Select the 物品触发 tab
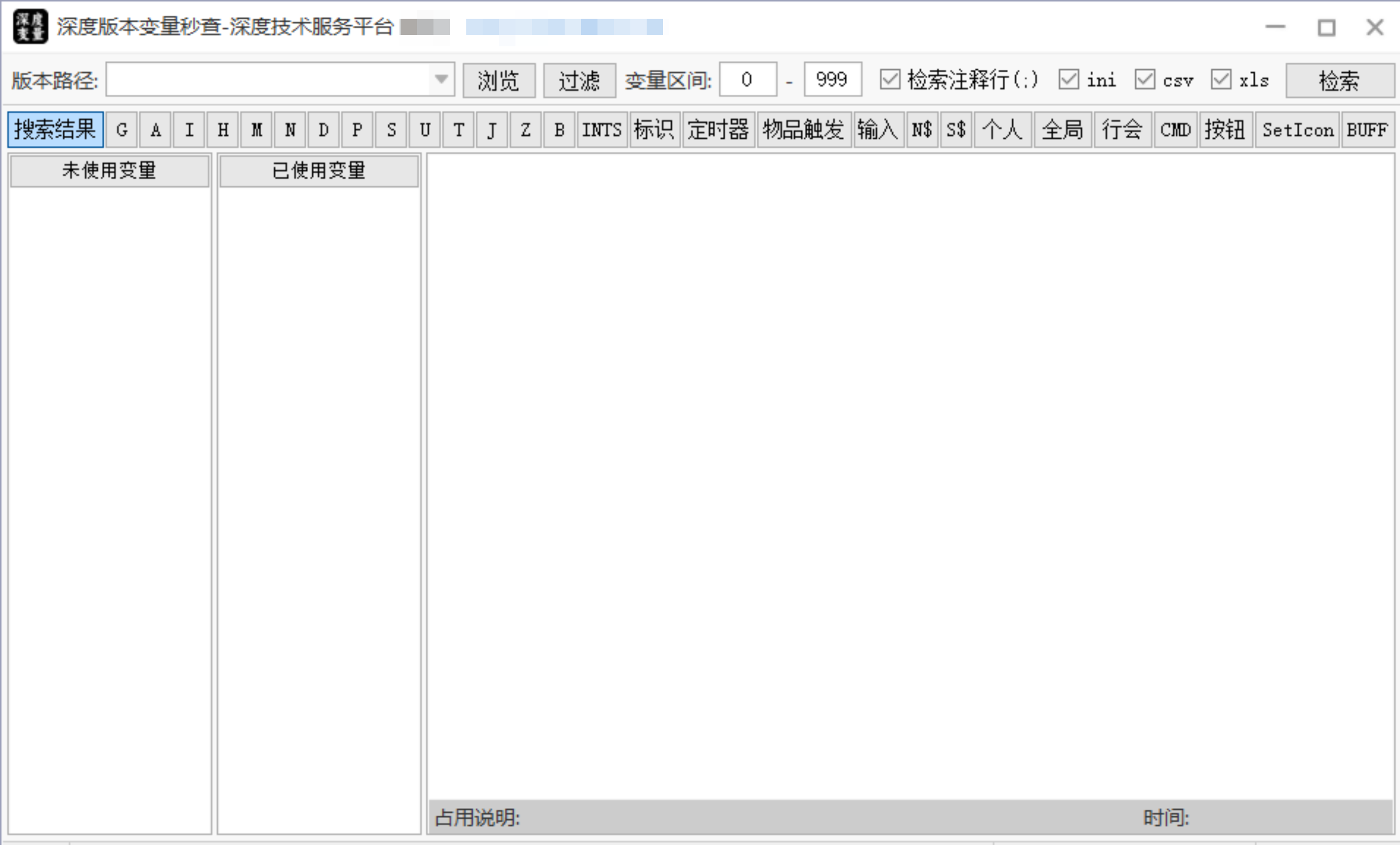The image size is (1400, 845). tap(804, 130)
